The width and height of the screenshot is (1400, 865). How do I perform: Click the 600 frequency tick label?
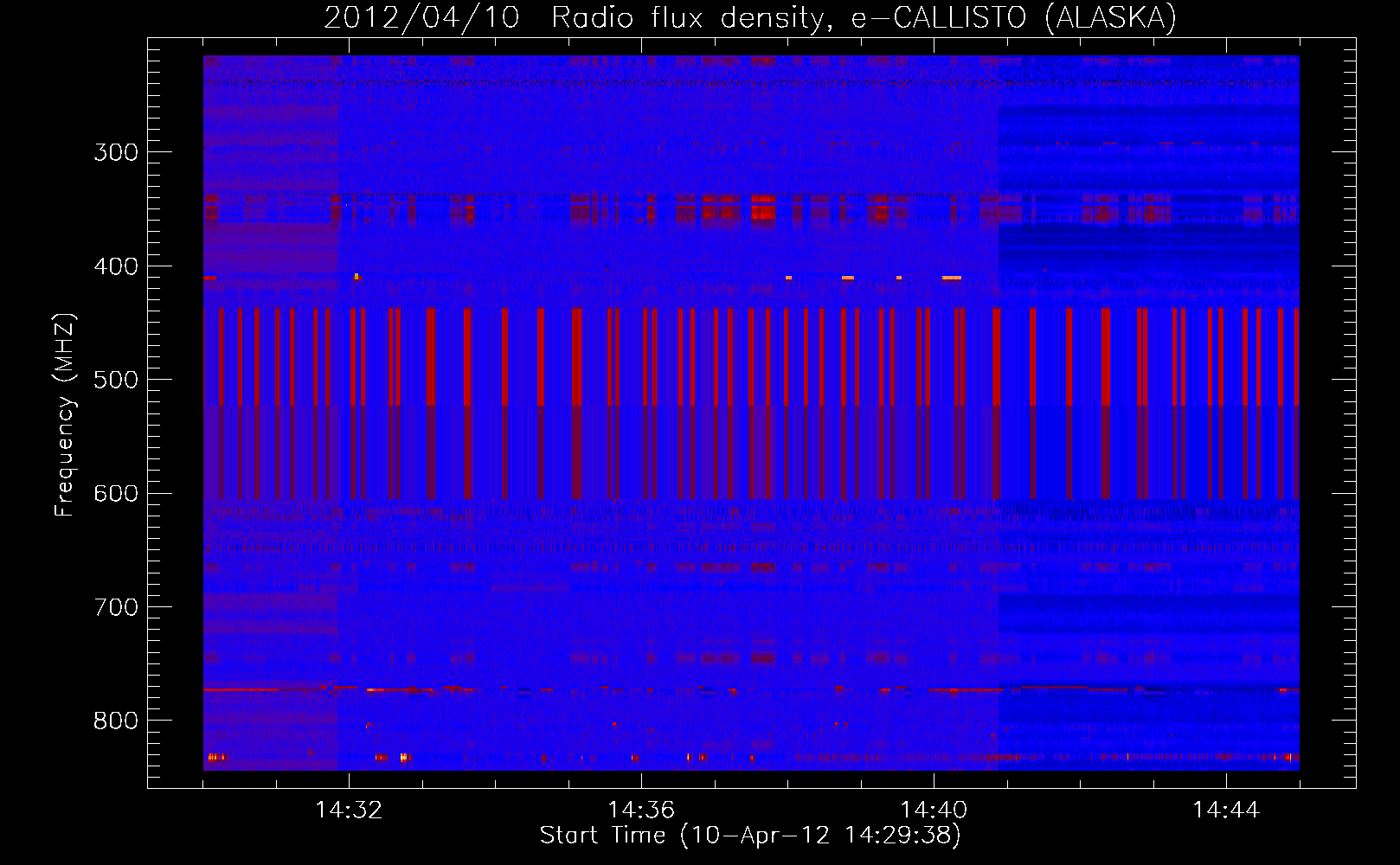(116, 494)
